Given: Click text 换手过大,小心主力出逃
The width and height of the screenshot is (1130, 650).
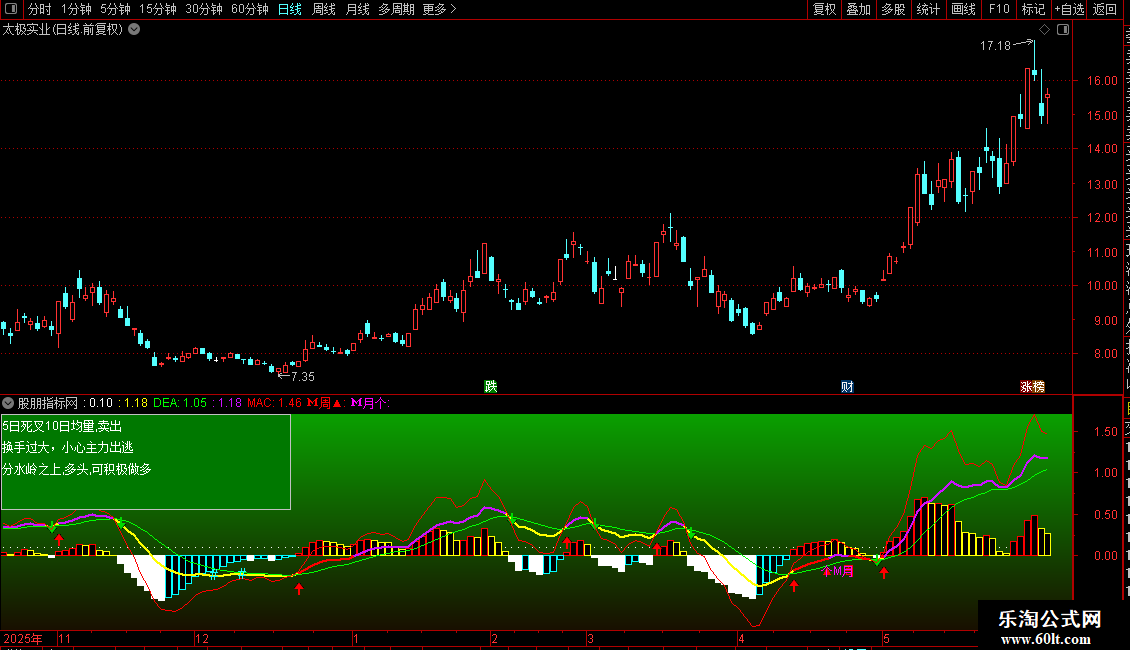Looking at the screenshot, I should [x=68, y=448].
